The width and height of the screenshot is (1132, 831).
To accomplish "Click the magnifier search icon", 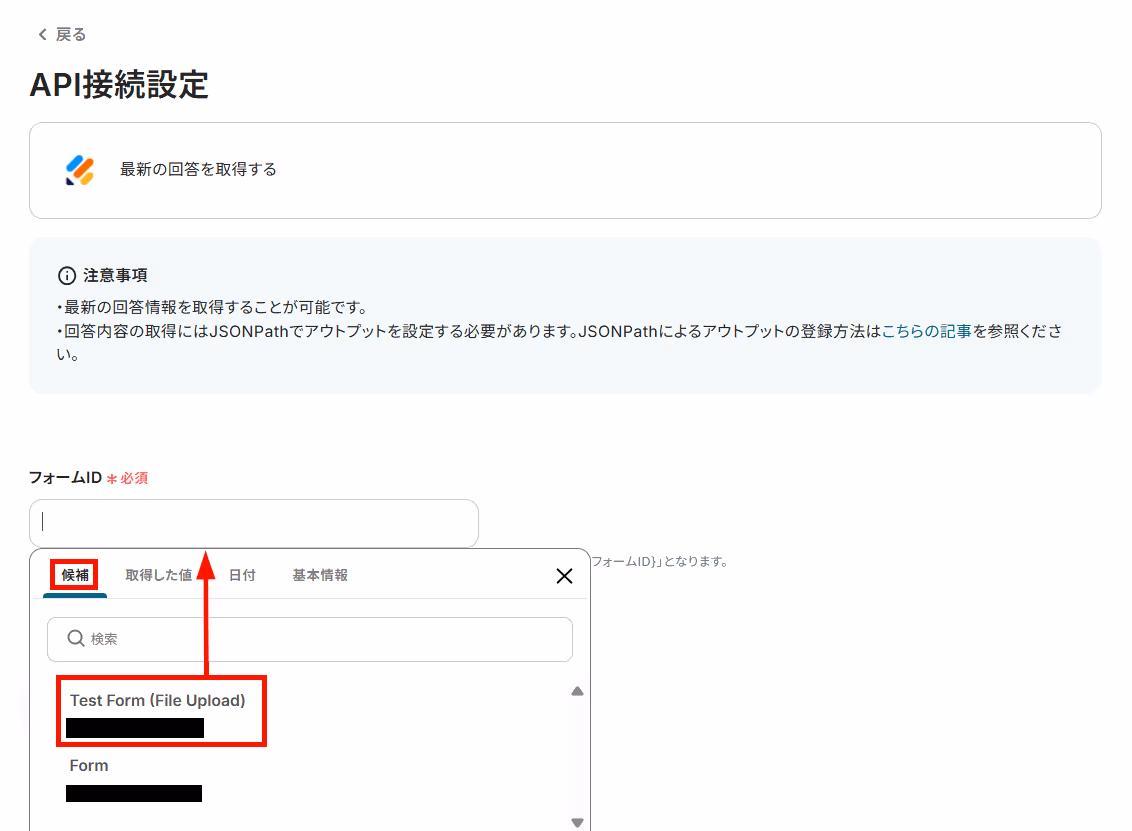I will [76, 638].
